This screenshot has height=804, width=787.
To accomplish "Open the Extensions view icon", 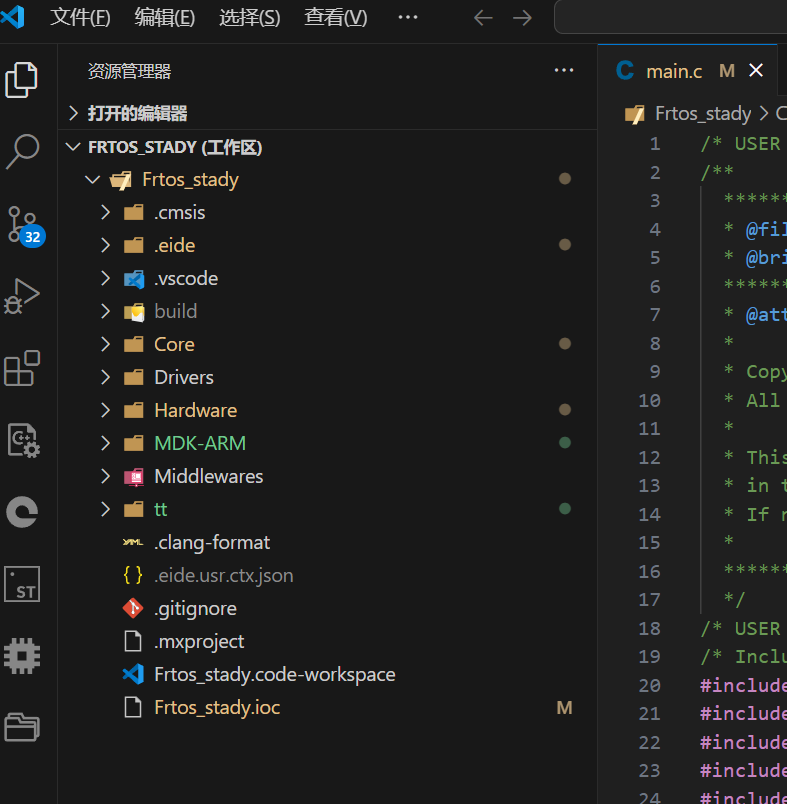I will (22, 368).
